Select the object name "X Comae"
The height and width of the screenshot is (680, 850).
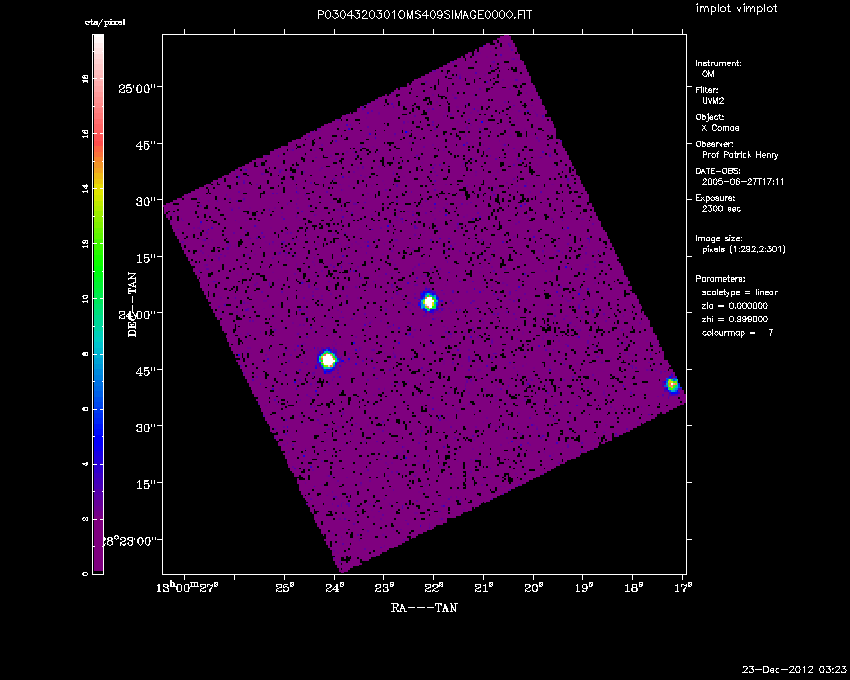pyautogui.click(x=720, y=128)
